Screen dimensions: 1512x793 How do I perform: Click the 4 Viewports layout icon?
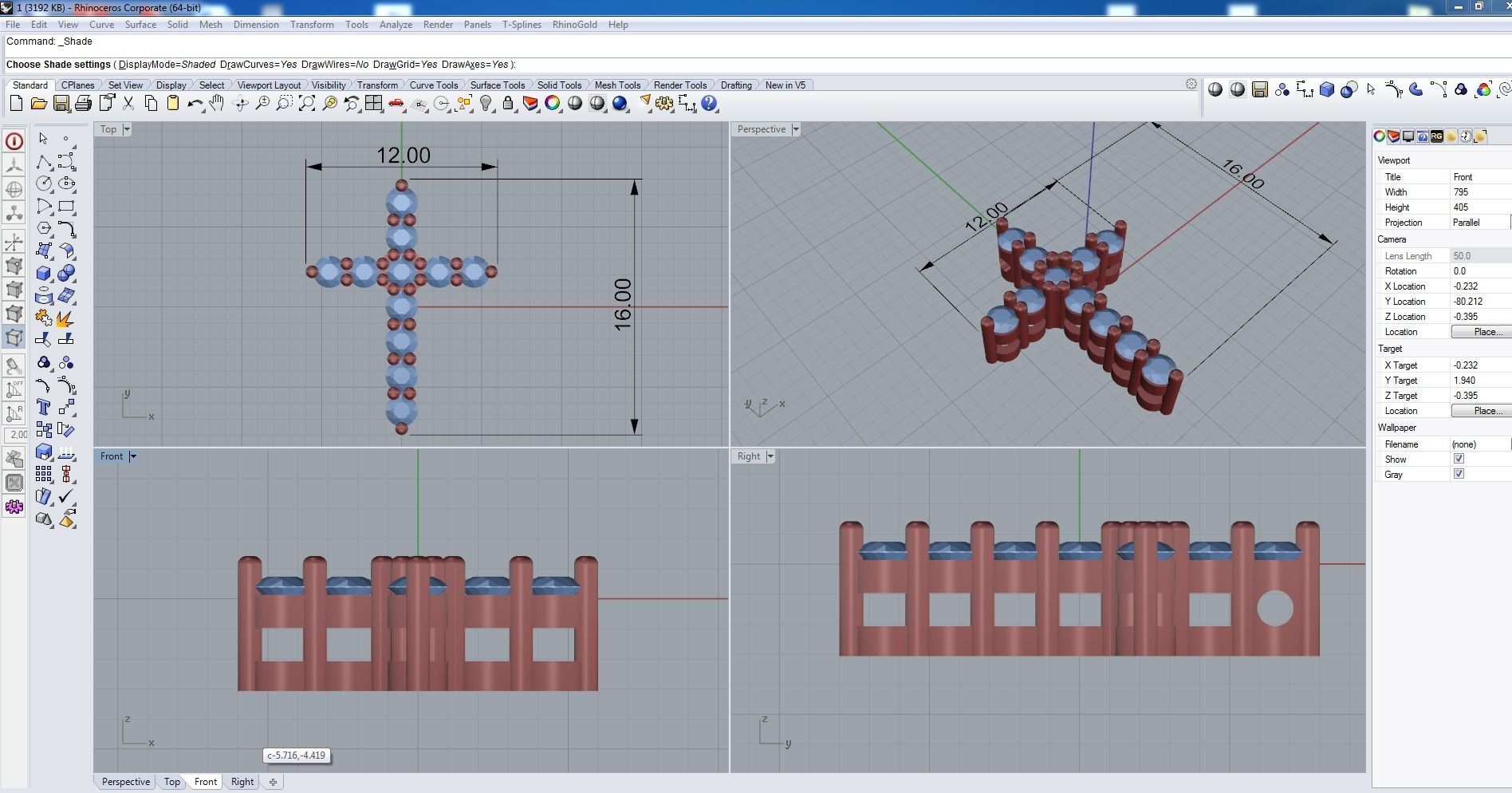point(373,104)
